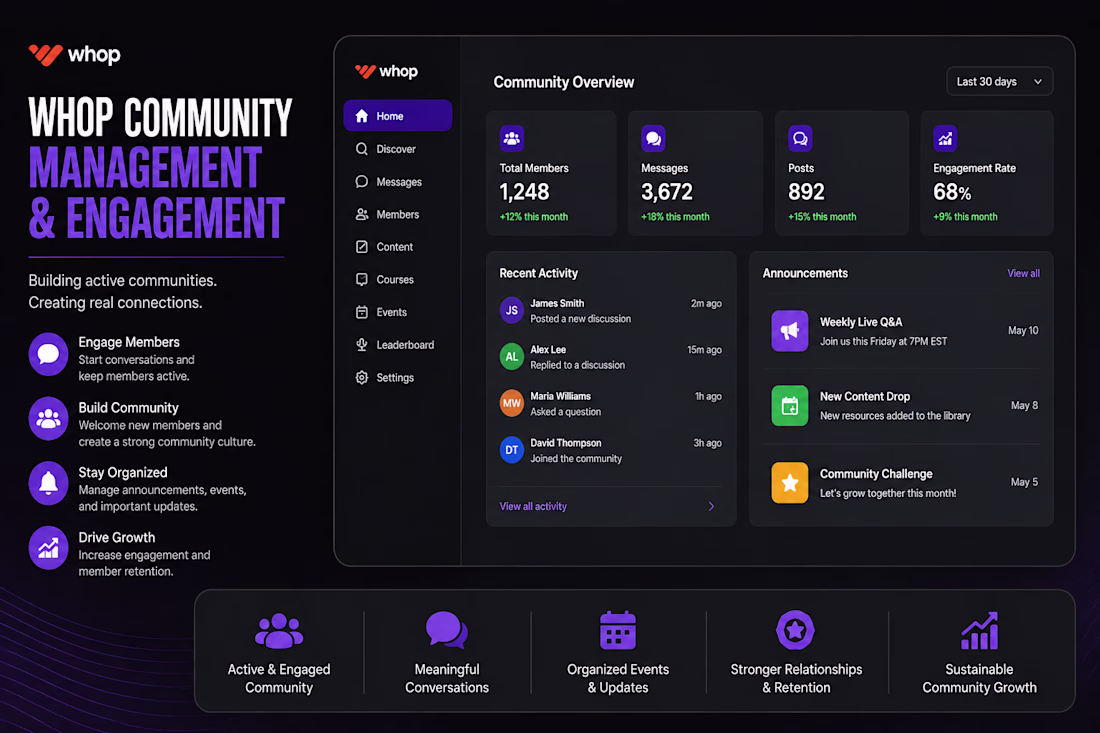
Task: Open the Community Challenge announcement title
Action: [x=876, y=473]
